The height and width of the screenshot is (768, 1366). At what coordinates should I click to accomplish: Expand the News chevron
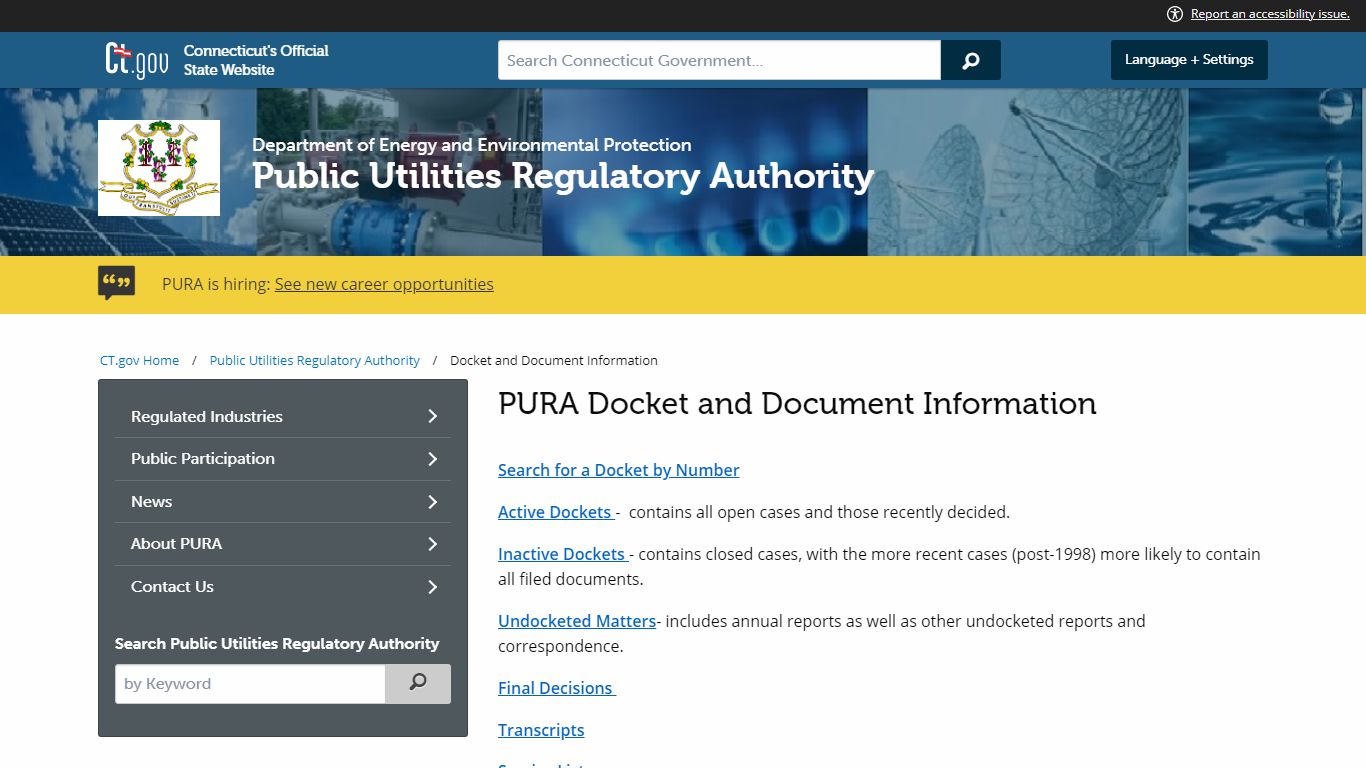pos(433,502)
